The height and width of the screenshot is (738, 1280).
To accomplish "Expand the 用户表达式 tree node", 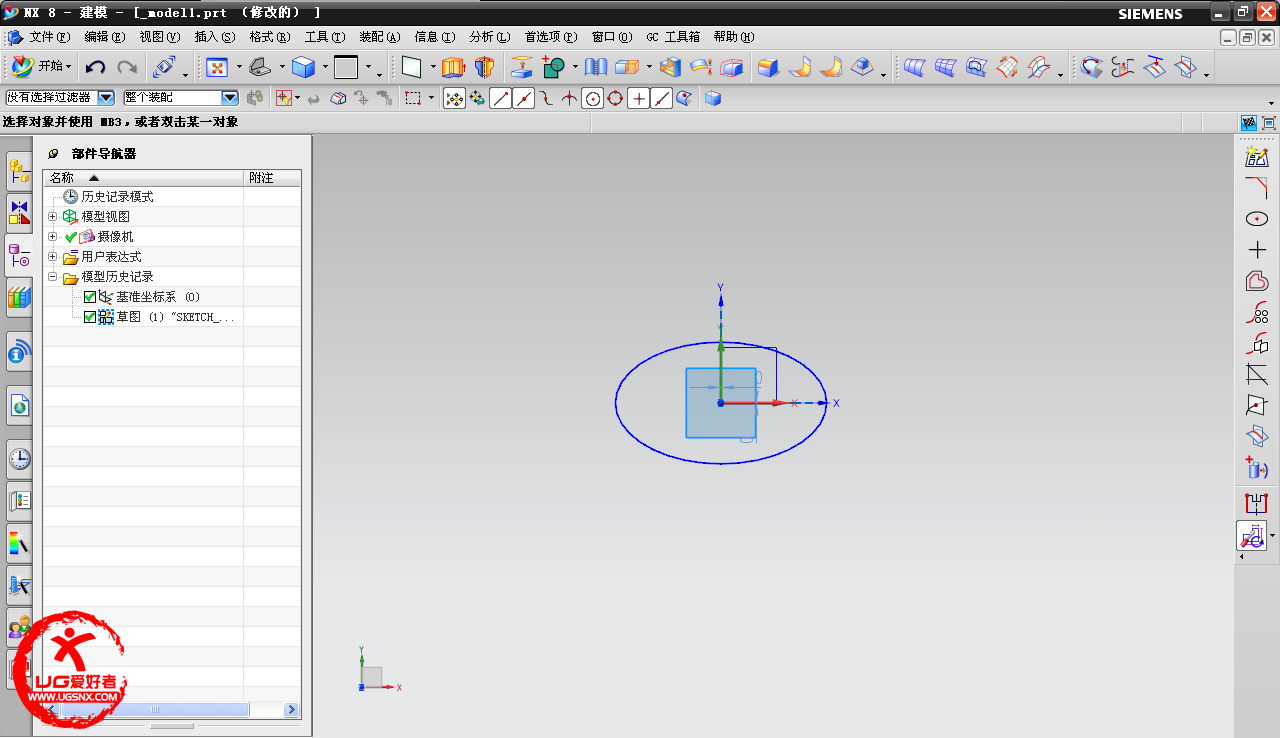I will [52, 257].
